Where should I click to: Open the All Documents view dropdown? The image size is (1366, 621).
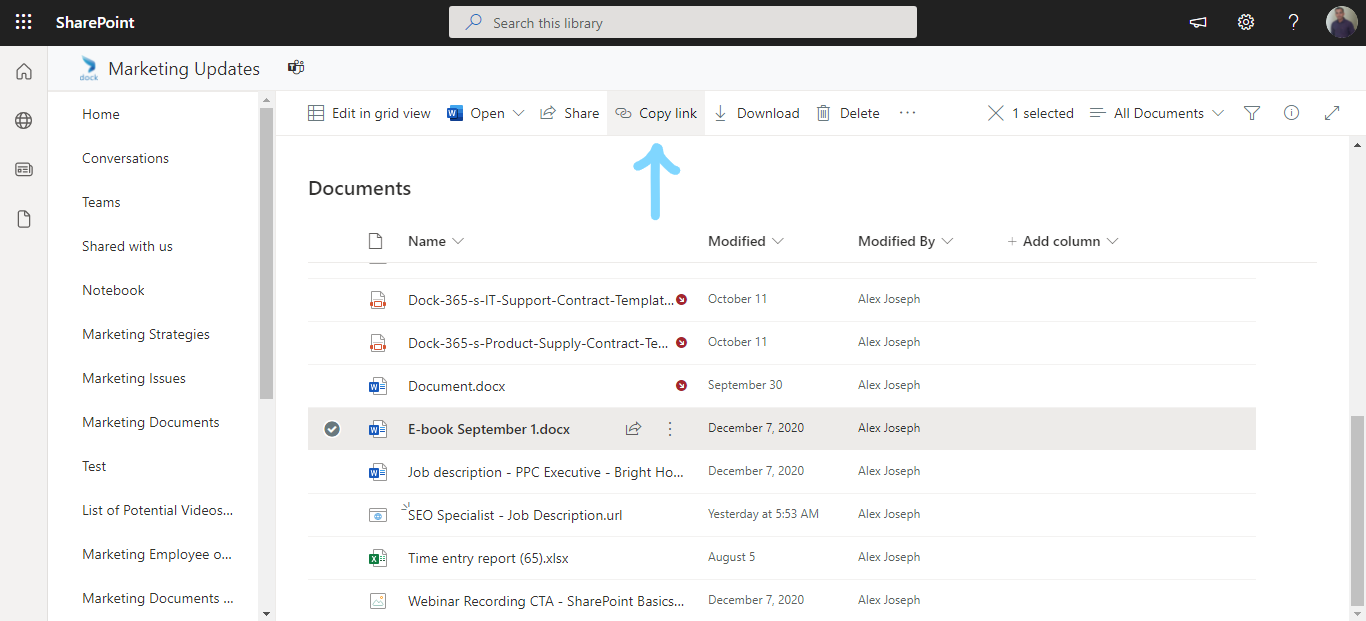1156,113
